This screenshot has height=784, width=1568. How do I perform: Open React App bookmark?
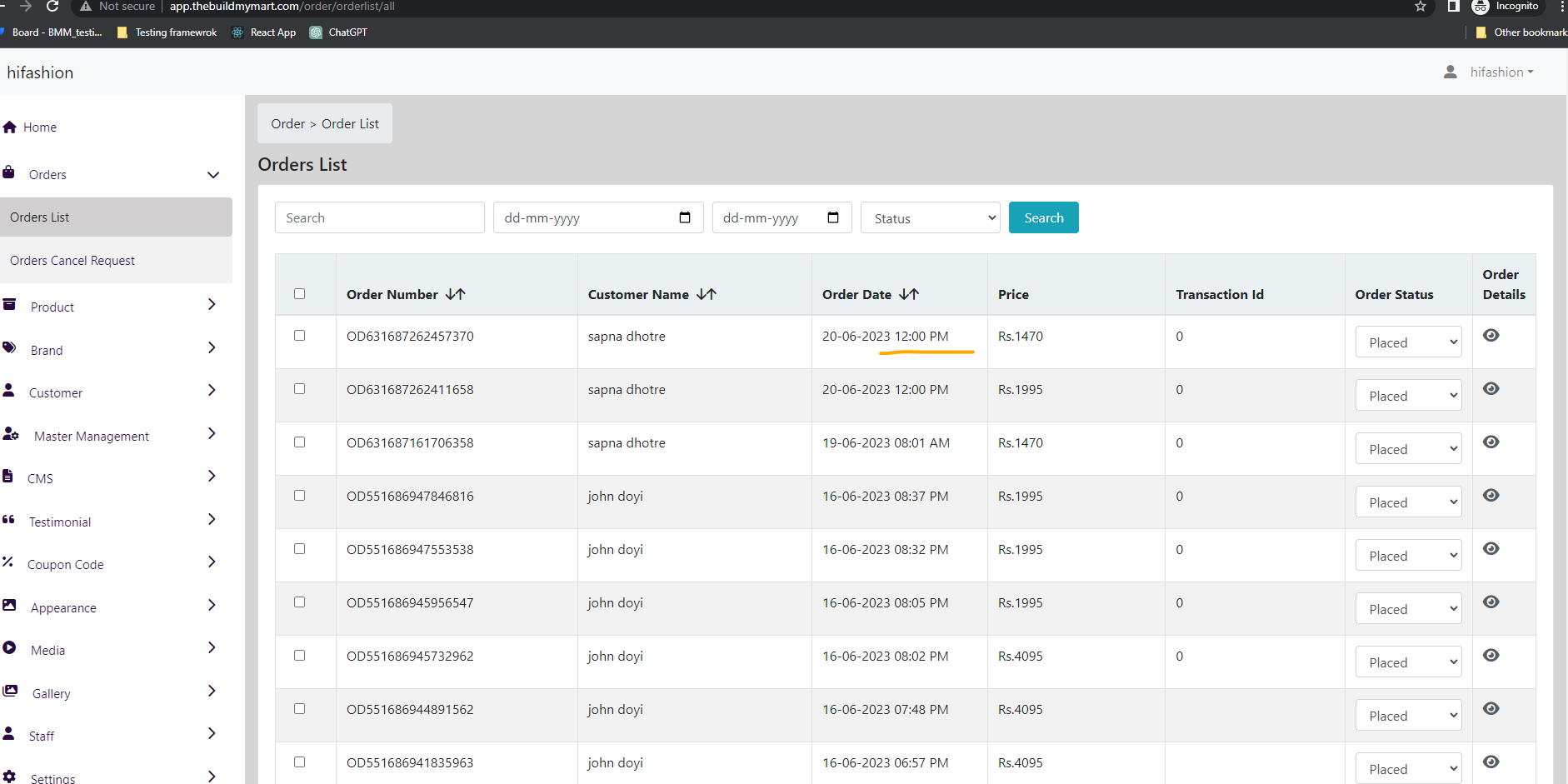pos(264,32)
